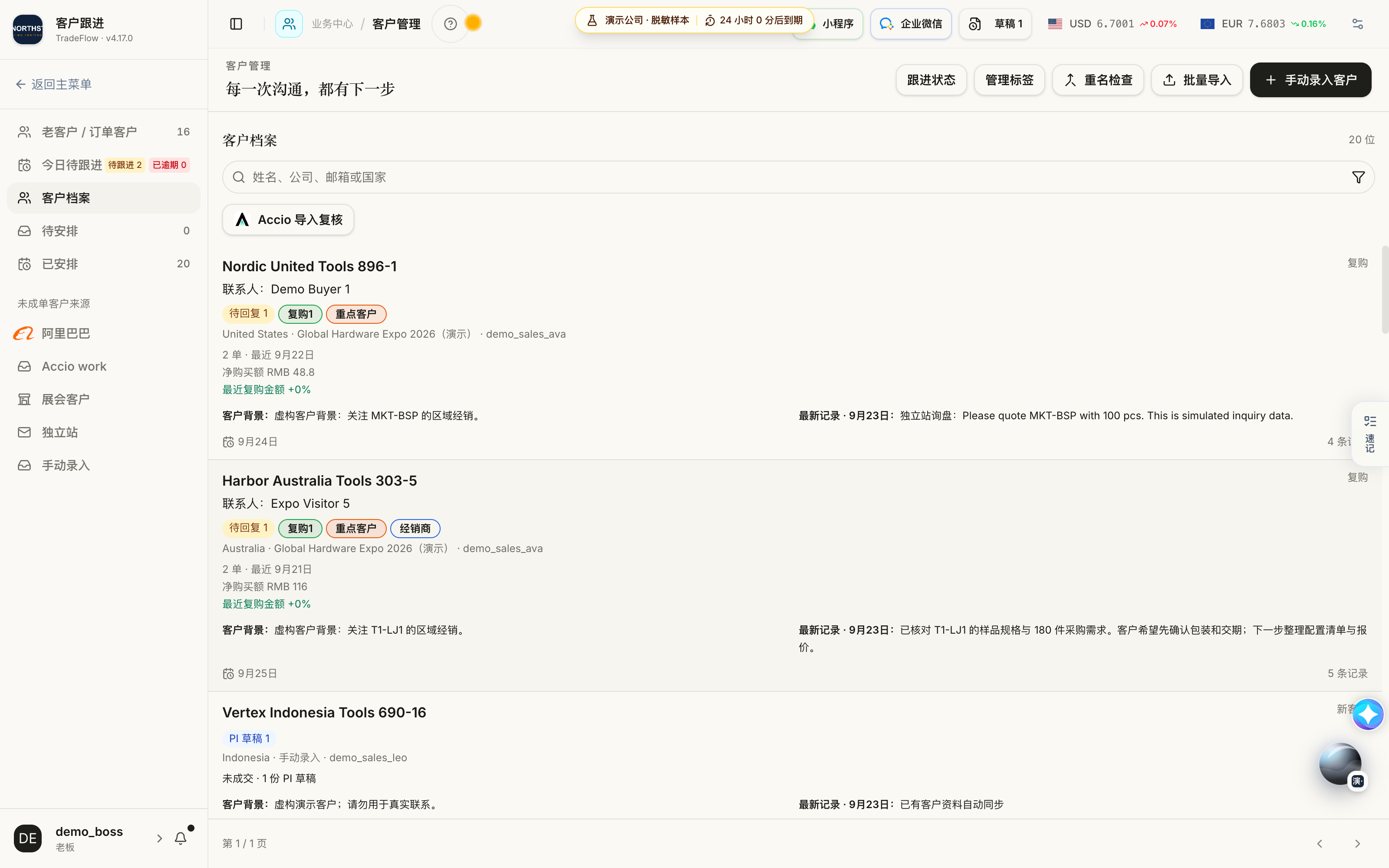Image resolution: width=1389 pixels, height=868 pixels.
Task: Open the quick notes 速记 side tab
Action: pos(1370,434)
